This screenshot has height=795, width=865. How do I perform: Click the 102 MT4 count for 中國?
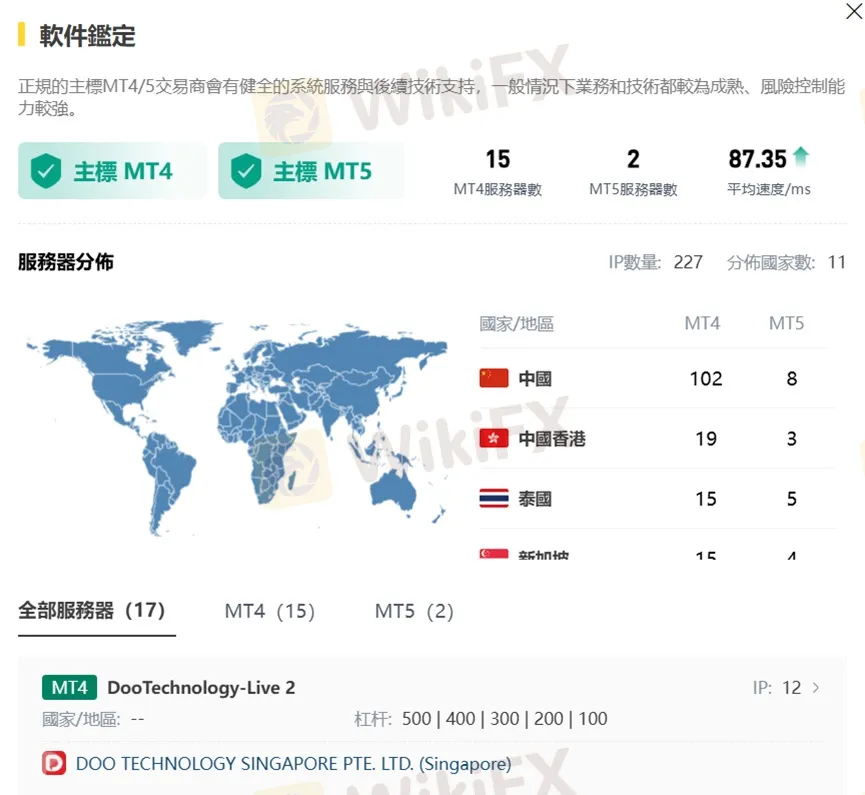tap(706, 378)
